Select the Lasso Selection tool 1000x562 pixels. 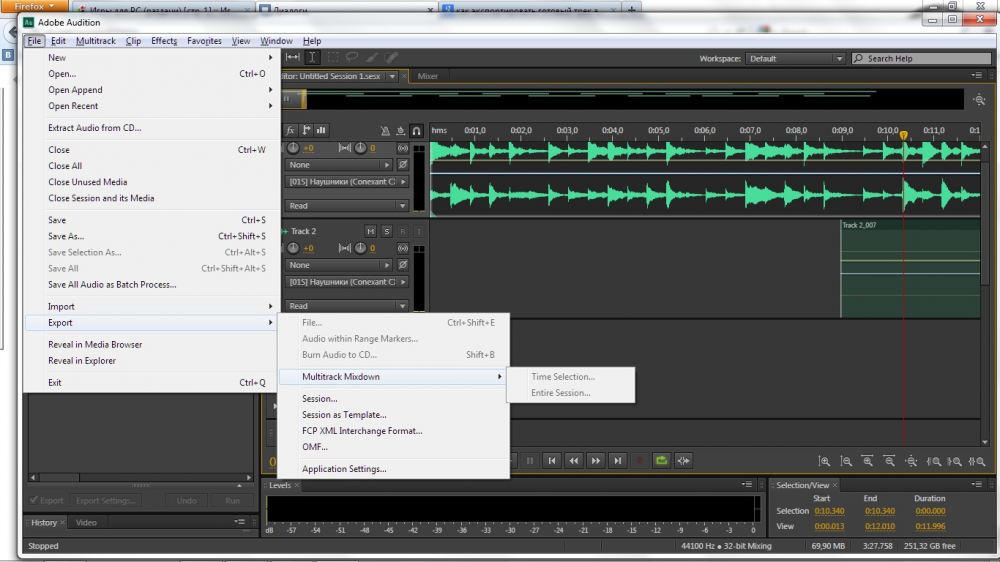352,57
